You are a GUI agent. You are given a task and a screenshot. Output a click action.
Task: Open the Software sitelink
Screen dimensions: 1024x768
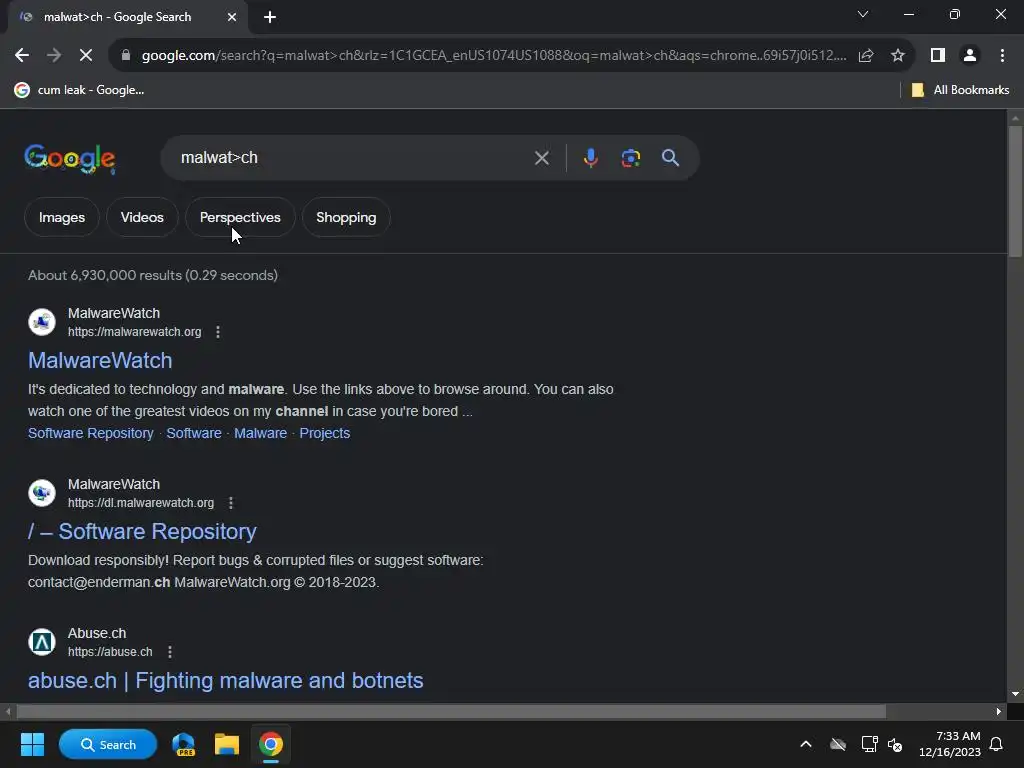194,433
